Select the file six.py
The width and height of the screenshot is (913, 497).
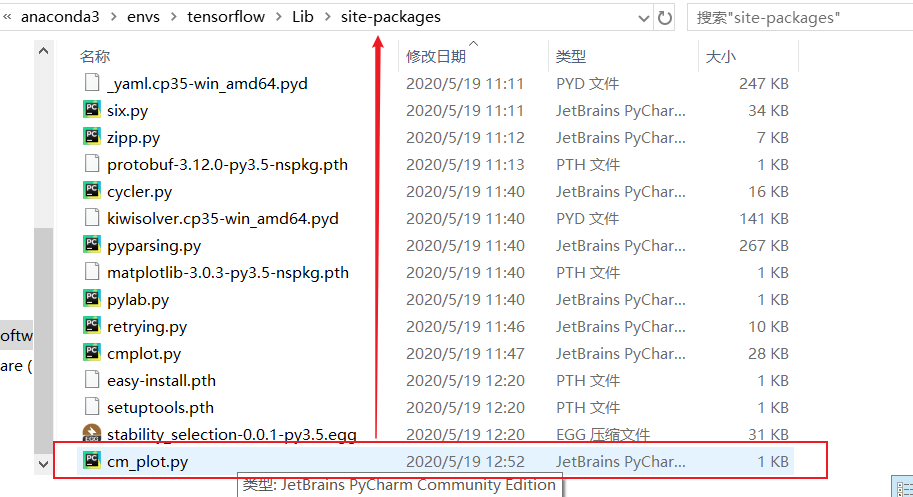pos(128,111)
